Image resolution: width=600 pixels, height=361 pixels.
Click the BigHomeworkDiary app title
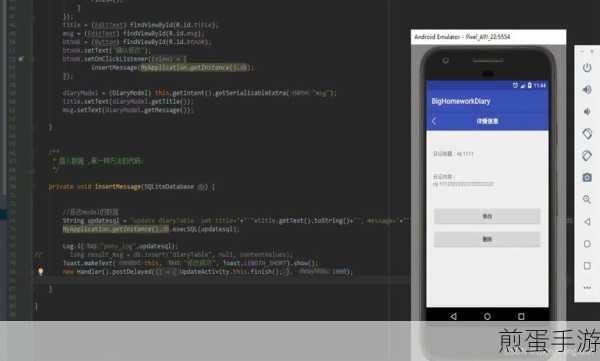click(461, 101)
